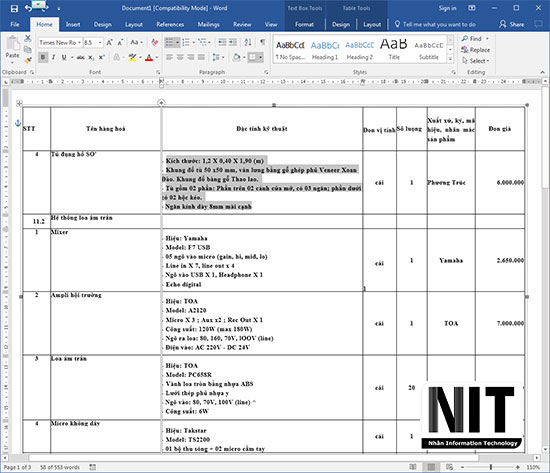Switch to the Mailings tab
This screenshot has width=550, height=473.
[208, 25]
